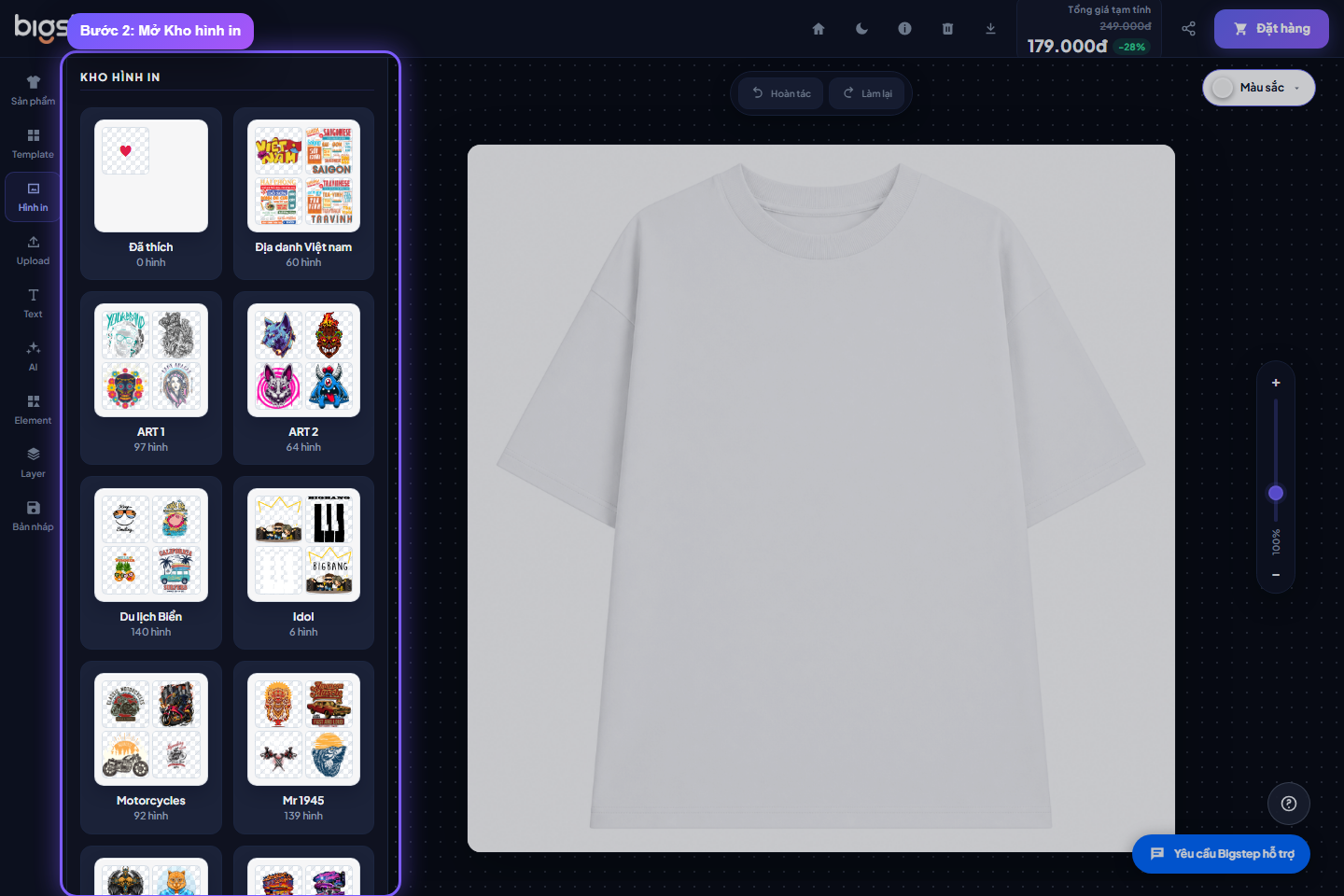Open the Mr 1945 collection
This screenshot has width=1344, height=896.
(x=303, y=748)
